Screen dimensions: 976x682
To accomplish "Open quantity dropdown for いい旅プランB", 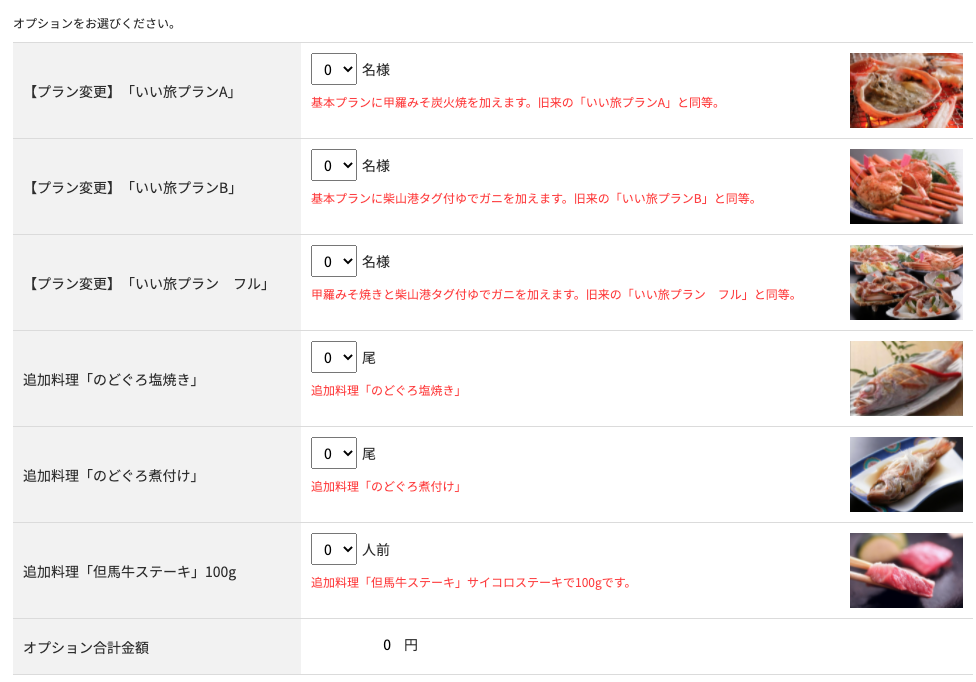I will click(x=334, y=165).
